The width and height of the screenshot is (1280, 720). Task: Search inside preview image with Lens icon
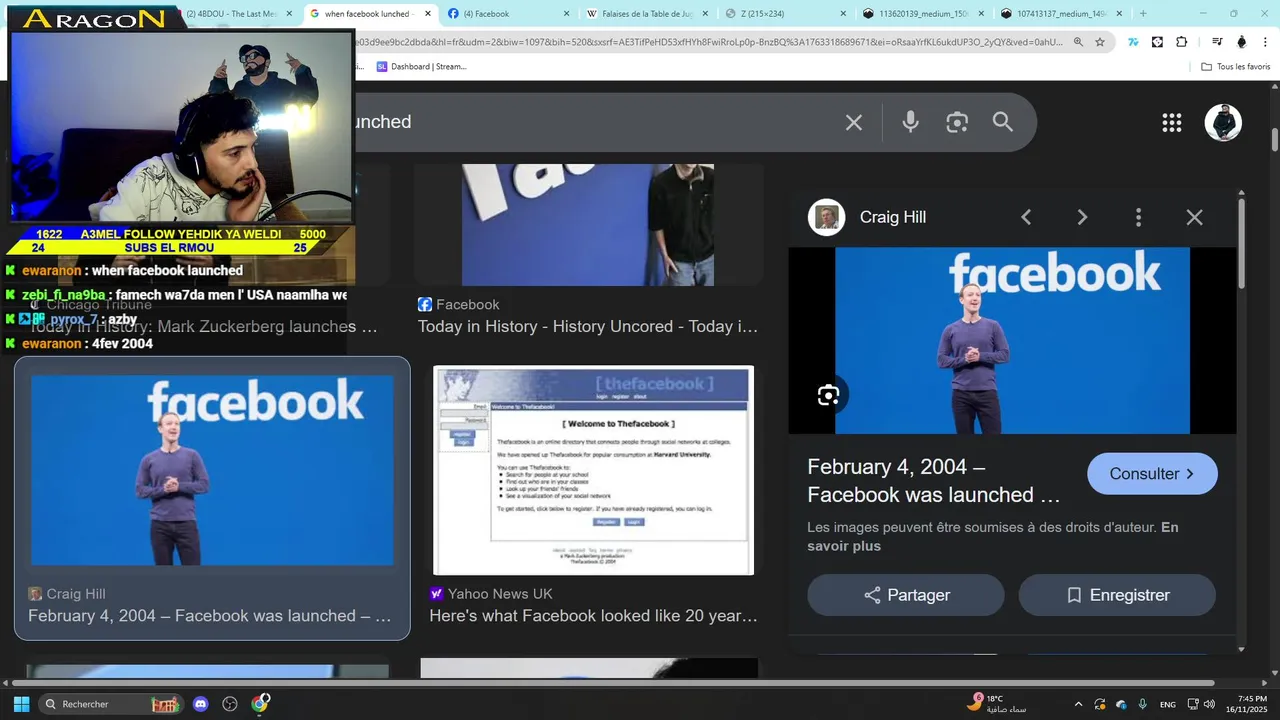(828, 395)
